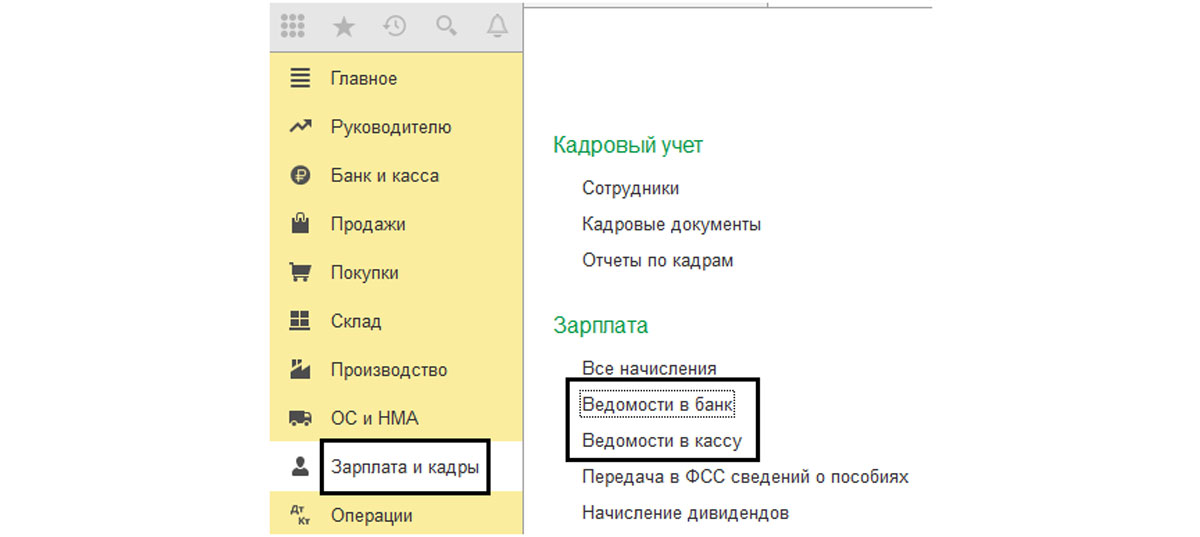Open the Сотрудники link
The image size is (1200, 537).
(x=630, y=188)
